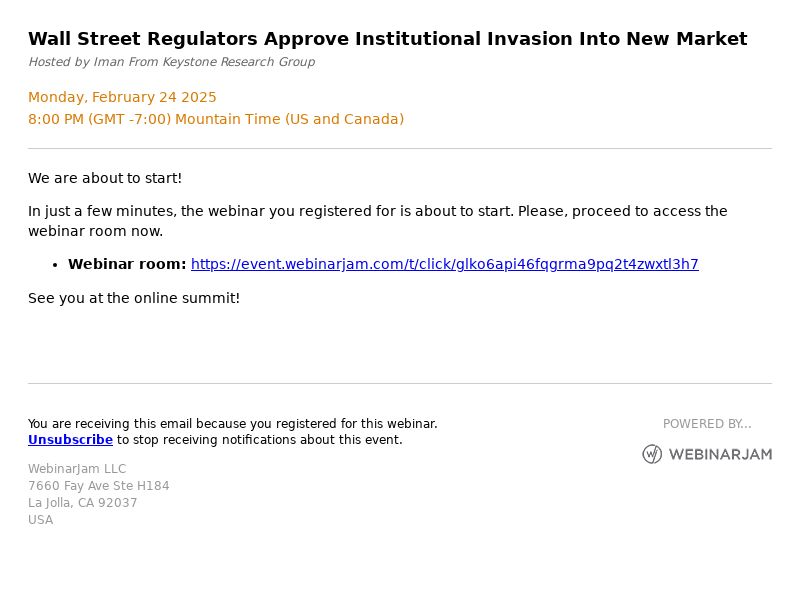This screenshot has height=600, width=800.
Task: Click the bullet point before Webinar room
Action: [x=55, y=265]
